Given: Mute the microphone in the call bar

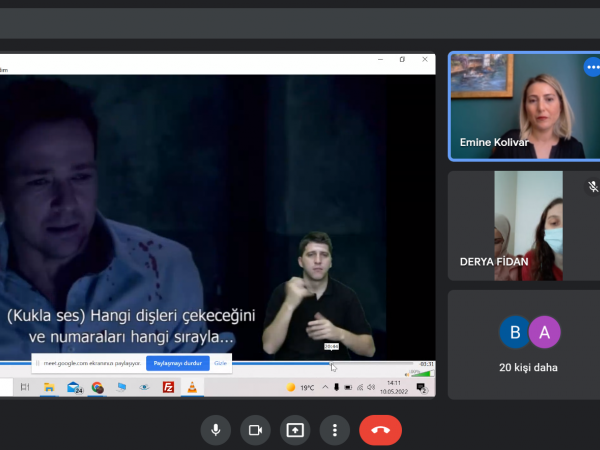Looking at the screenshot, I should click(216, 430).
